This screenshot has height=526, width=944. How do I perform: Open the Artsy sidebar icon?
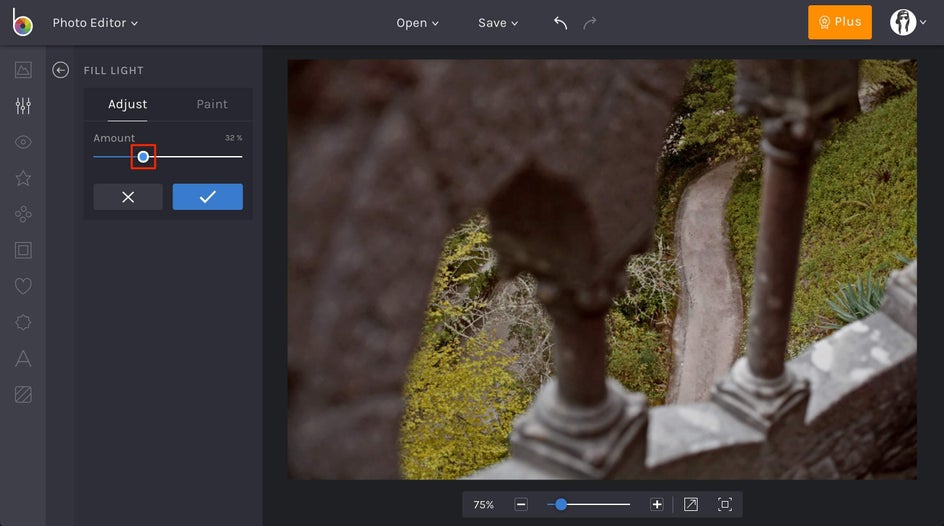(x=23, y=214)
